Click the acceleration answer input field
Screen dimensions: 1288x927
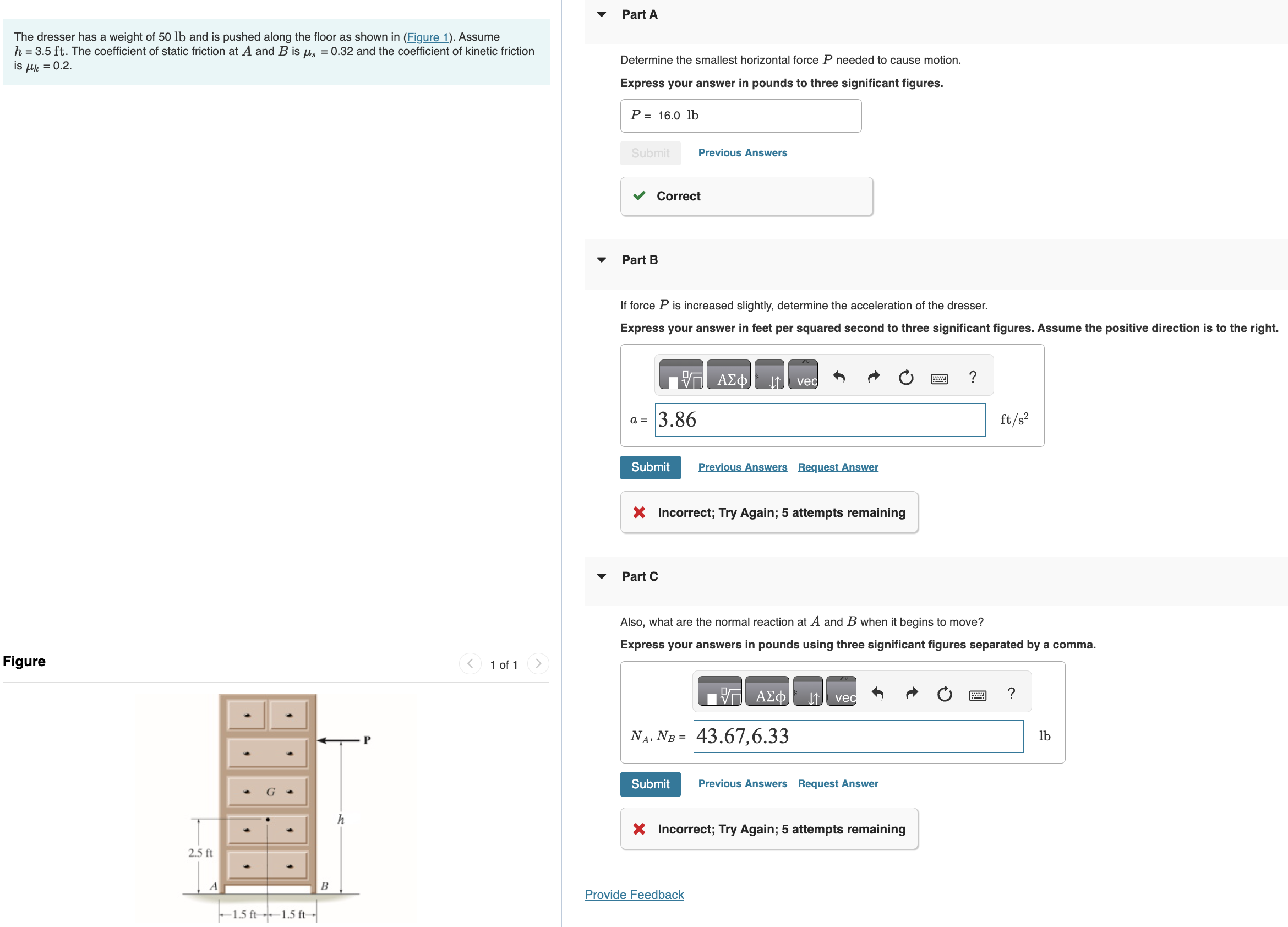coord(820,421)
